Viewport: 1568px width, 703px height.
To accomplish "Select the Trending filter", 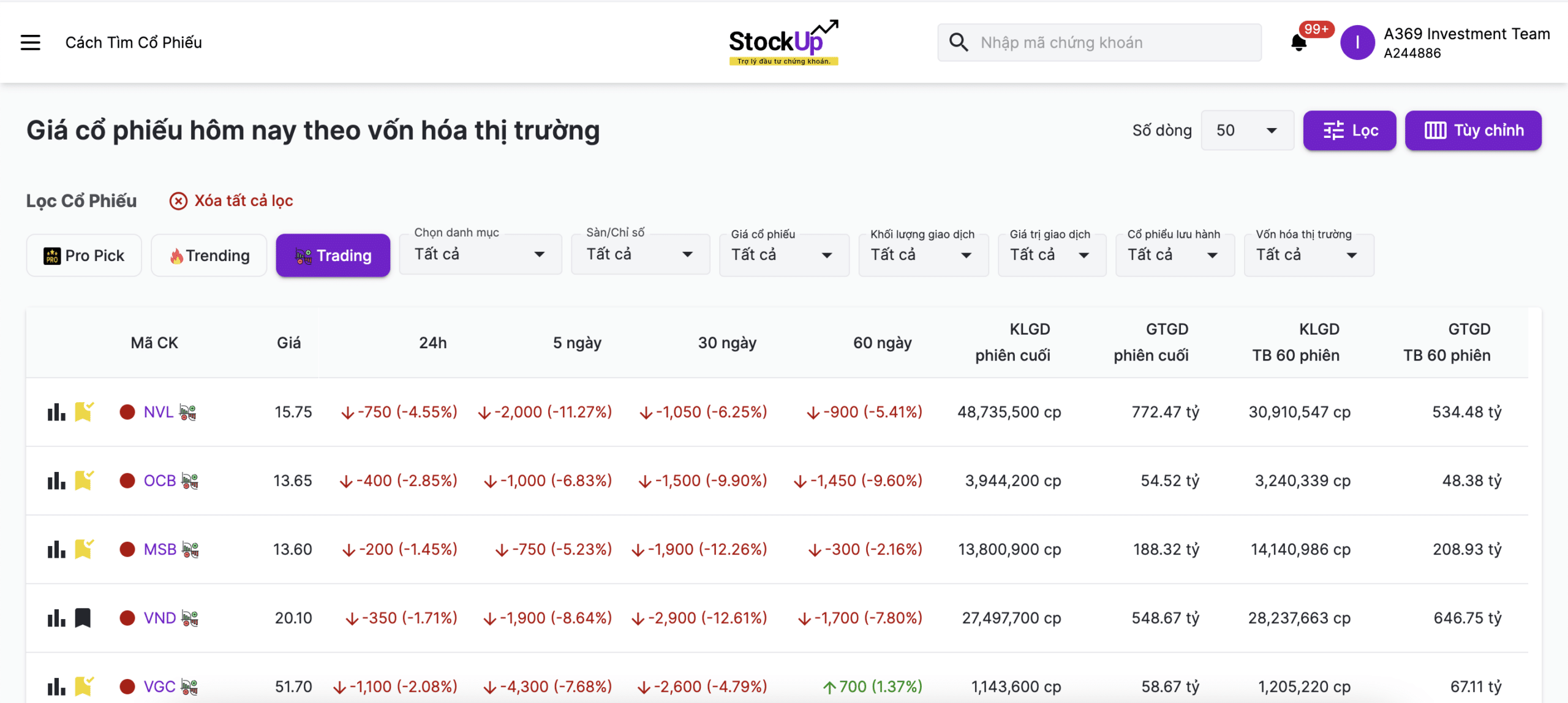I will [x=209, y=256].
